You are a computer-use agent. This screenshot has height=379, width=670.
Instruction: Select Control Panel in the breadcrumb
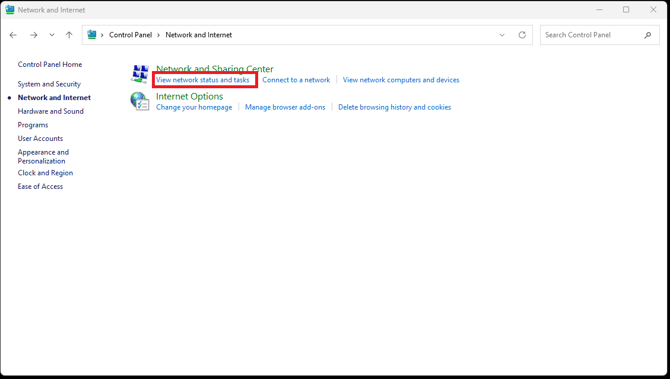pyautogui.click(x=130, y=35)
